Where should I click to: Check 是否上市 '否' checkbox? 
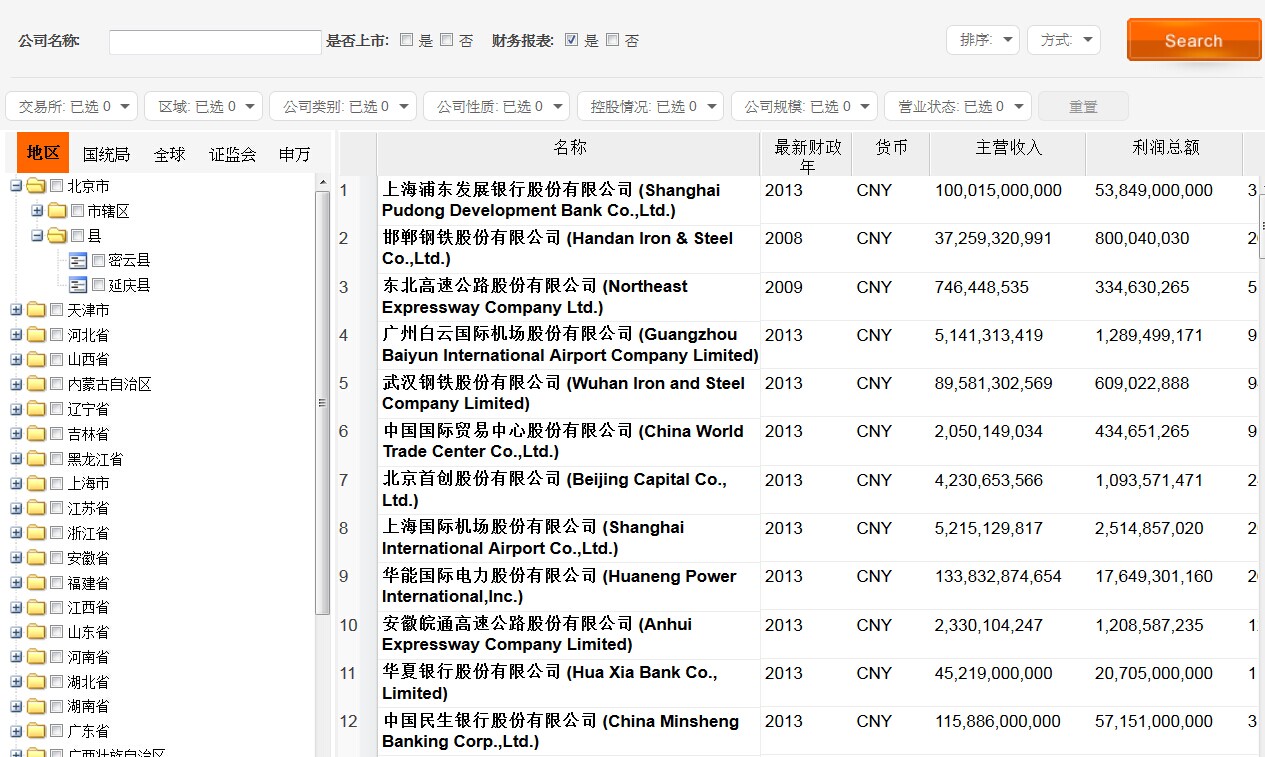tap(446, 40)
